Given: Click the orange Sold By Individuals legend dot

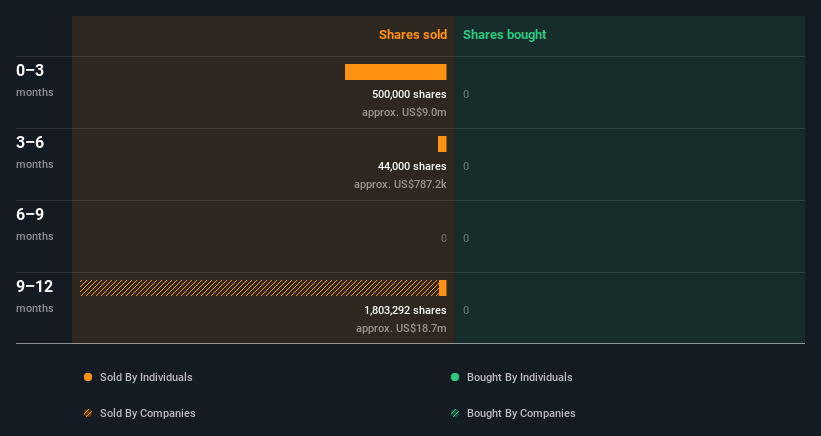Looking at the screenshot, I should coord(88,377).
